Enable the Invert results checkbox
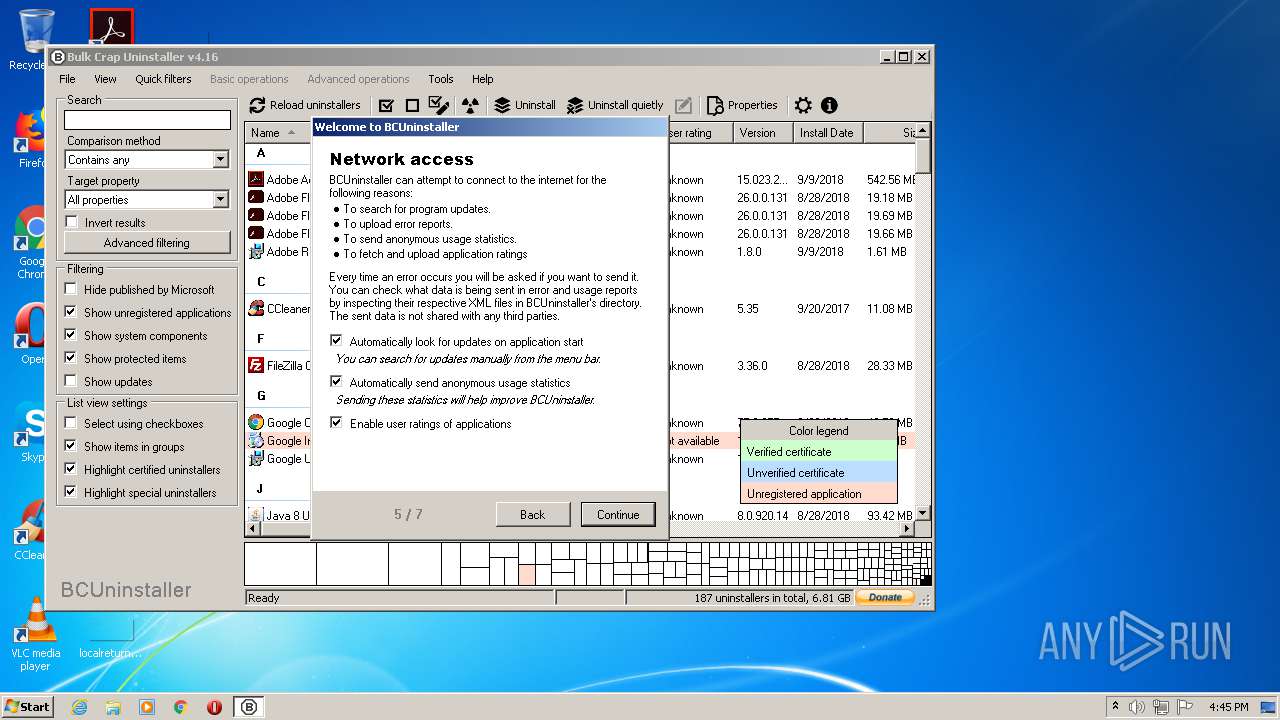Image resolution: width=1280 pixels, height=720 pixels. [x=71, y=222]
